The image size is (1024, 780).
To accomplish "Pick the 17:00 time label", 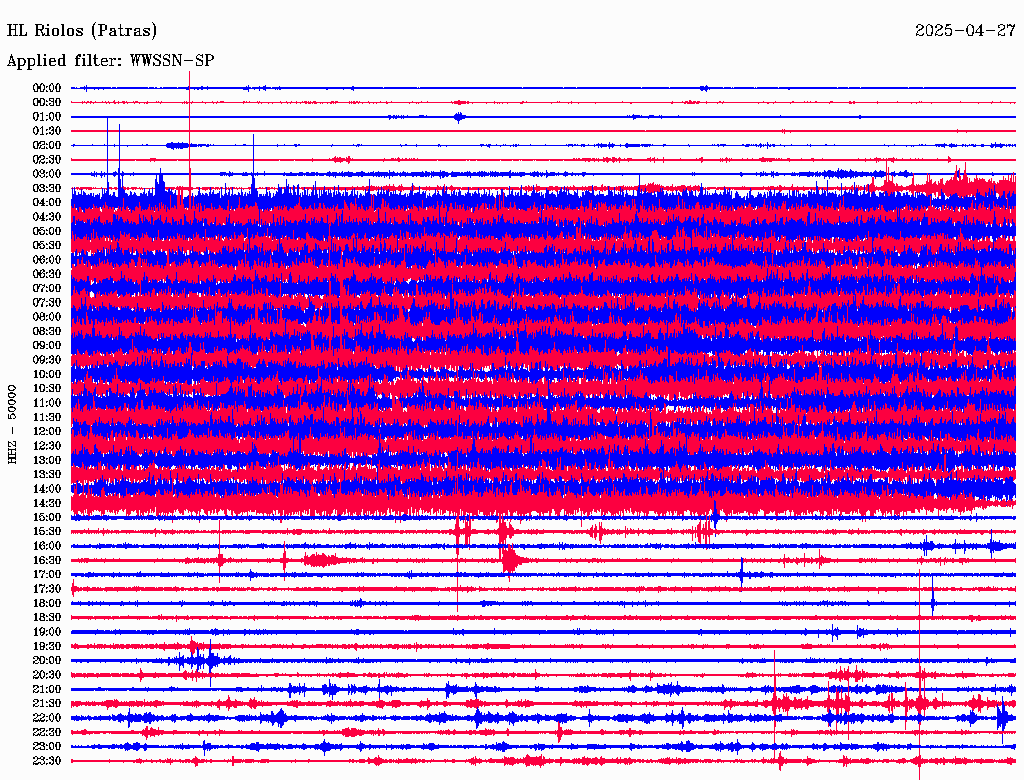I will (x=47, y=576).
